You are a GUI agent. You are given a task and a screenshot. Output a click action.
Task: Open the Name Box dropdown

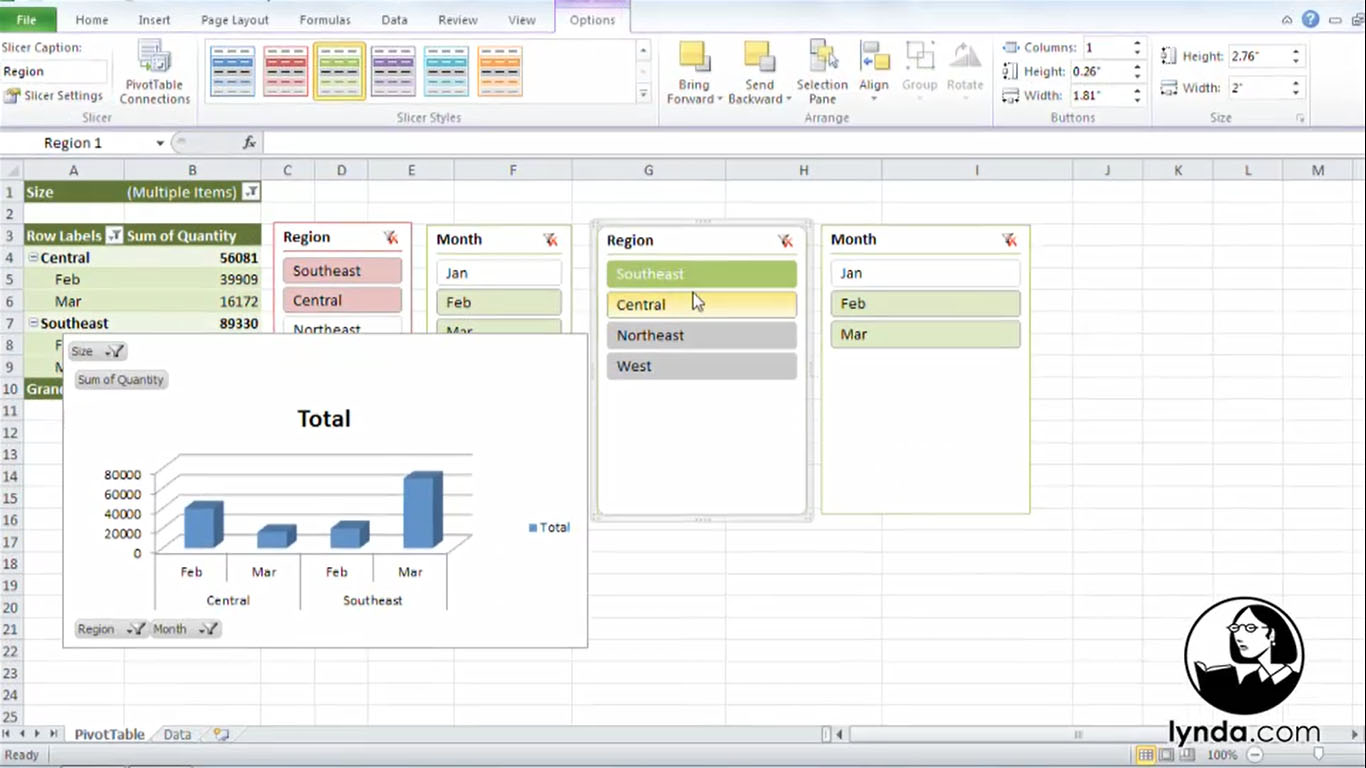pos(160,143)
